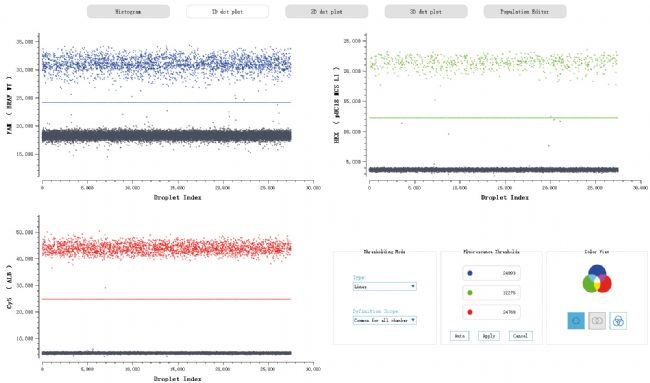Open the Population Editor tab
The image size is (650, 383).
tap(525, 12)
